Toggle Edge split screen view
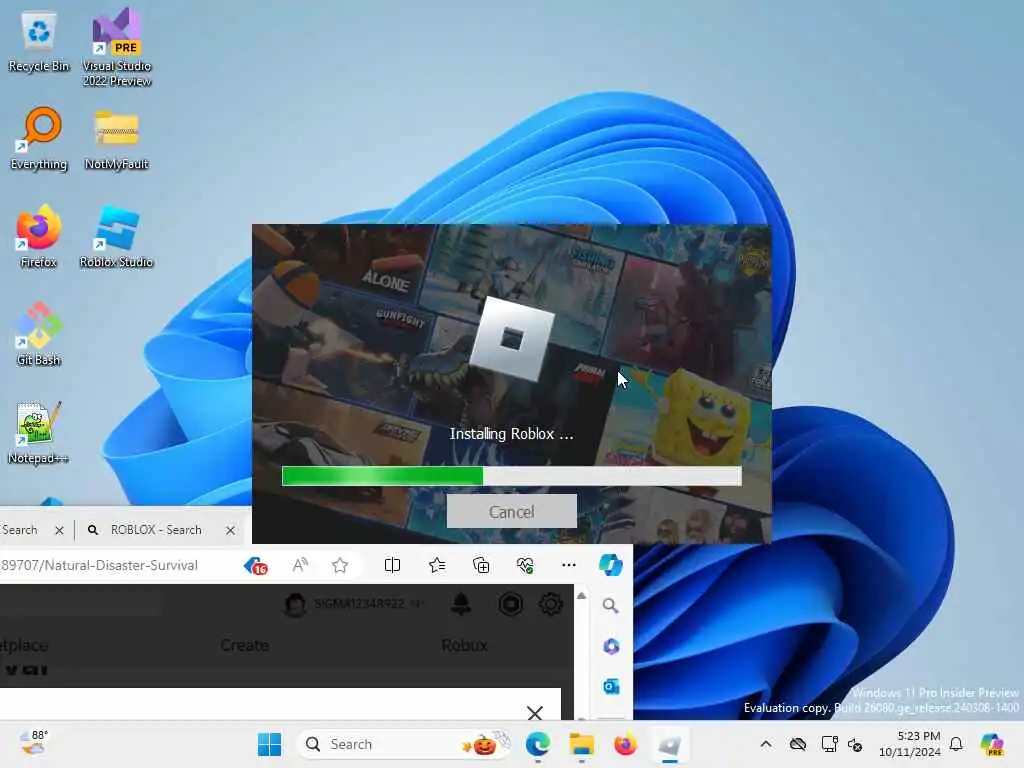 pyautogui.click(x=392, y=565)
